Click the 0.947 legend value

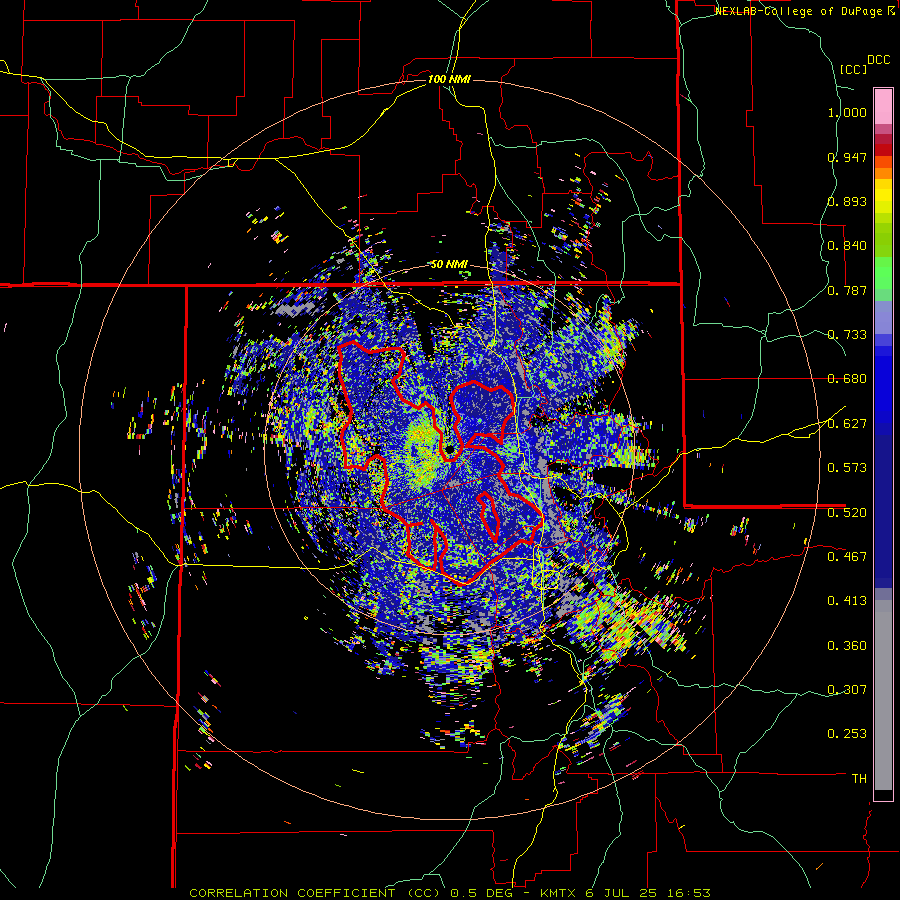click(x=847, y=157)
